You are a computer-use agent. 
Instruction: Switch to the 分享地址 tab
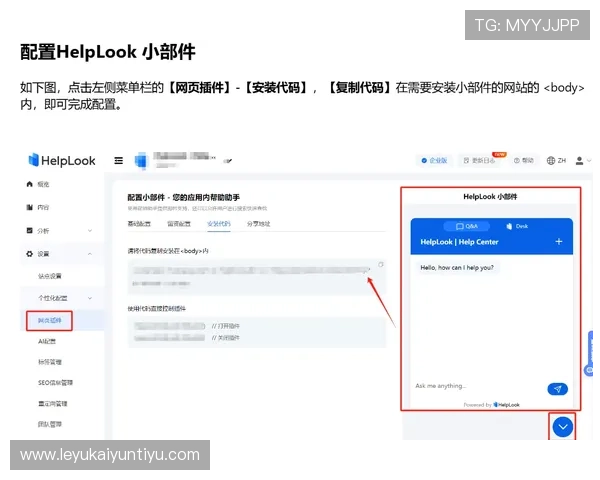pos(258,224)
